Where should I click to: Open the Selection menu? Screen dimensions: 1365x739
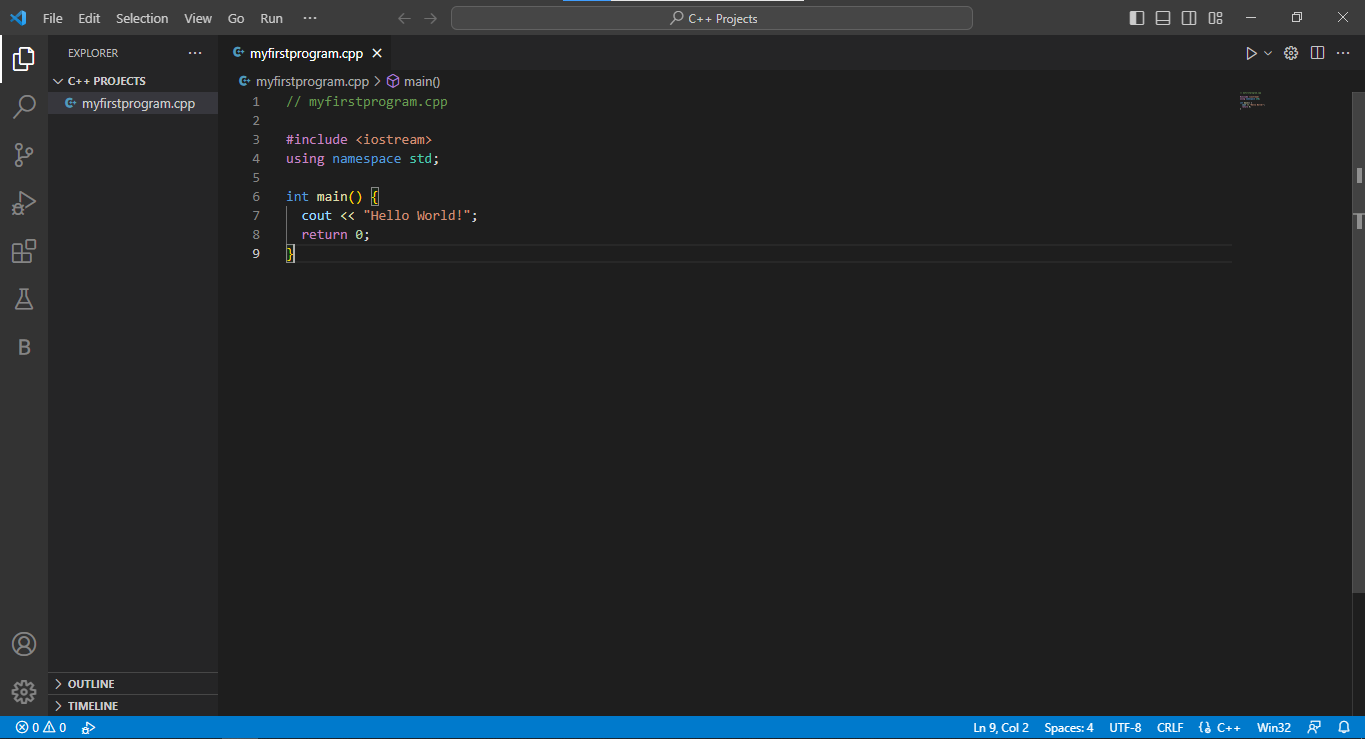coord(142,18)
